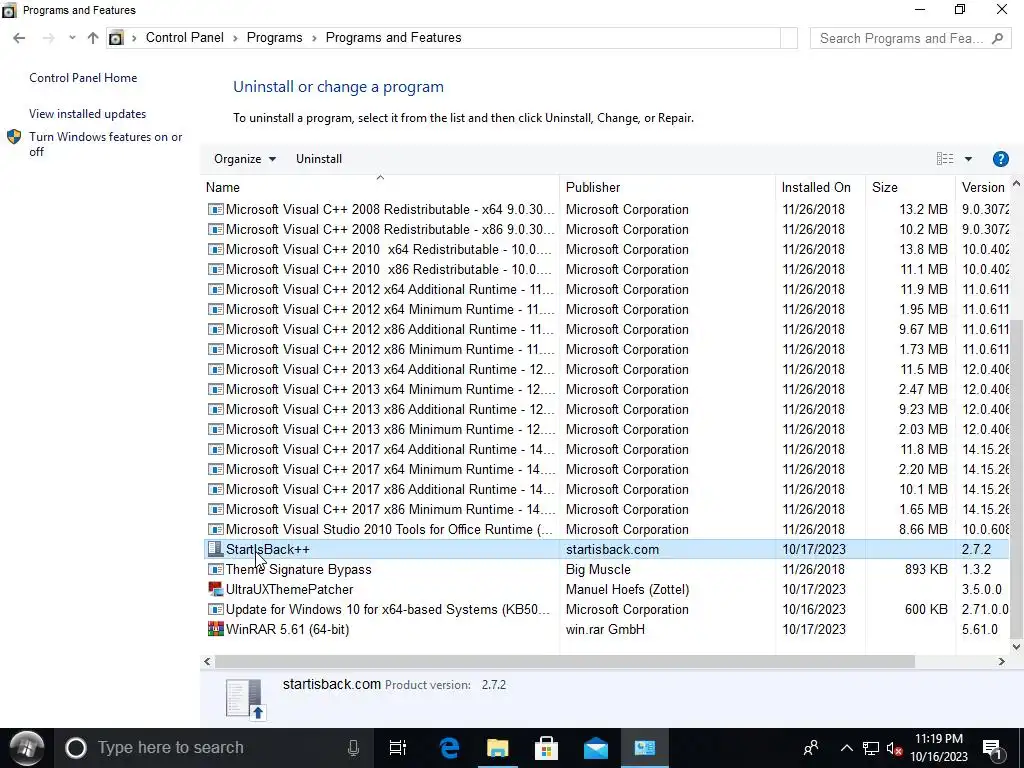Viewport: 1024px width, 768px height.
Task: Click Control Panel in the breadcrumb
Action: click(185, 38)
